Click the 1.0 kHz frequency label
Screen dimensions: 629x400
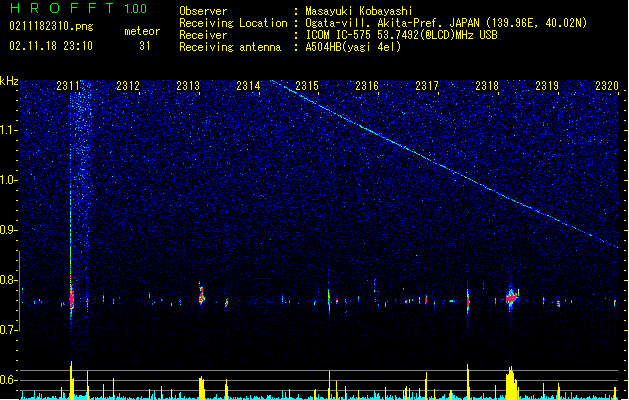point(9,180)
